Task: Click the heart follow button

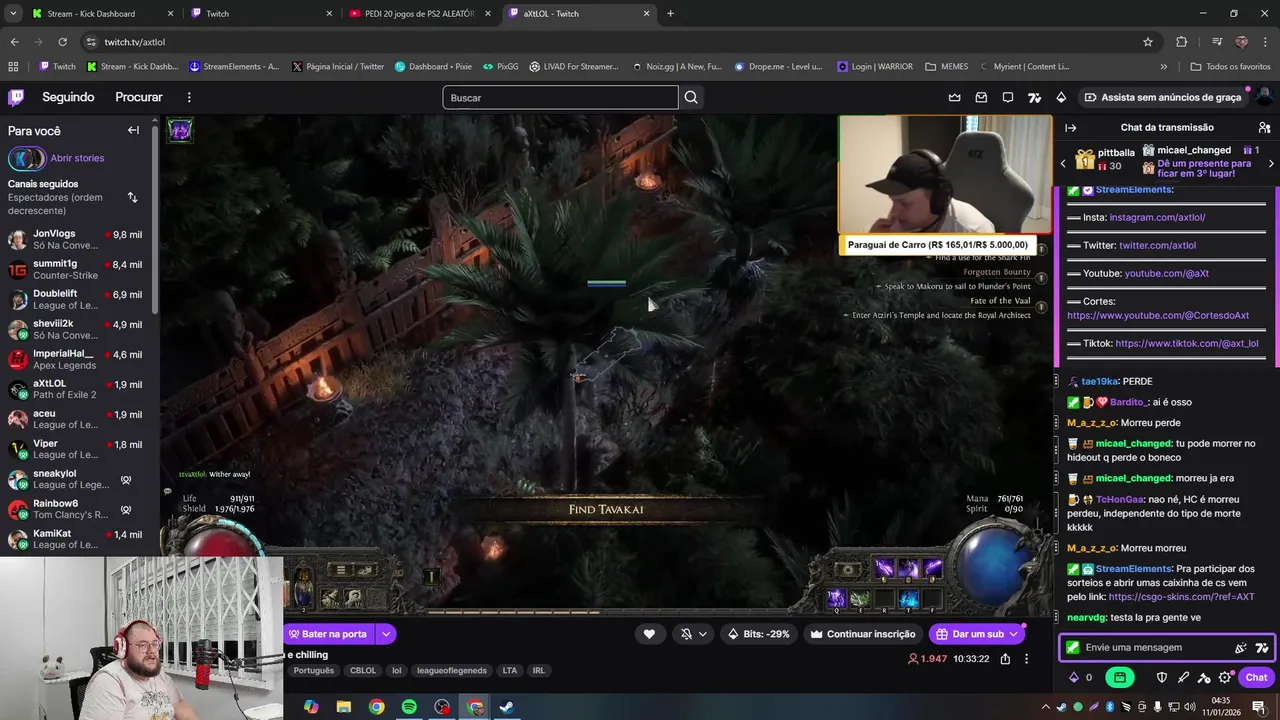Action: tap(649, 634)
